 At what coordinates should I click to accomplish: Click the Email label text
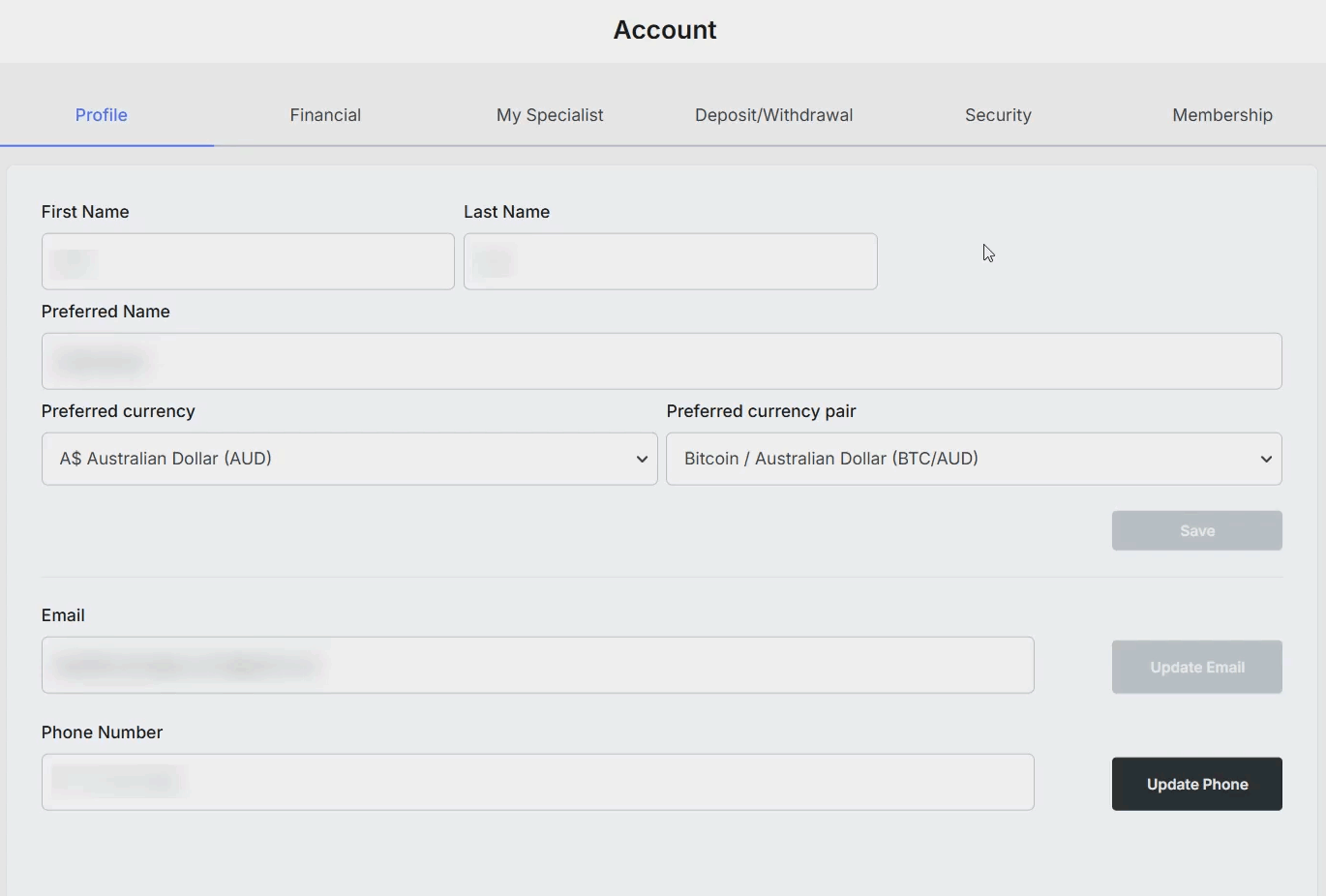[x=63, y=615]
